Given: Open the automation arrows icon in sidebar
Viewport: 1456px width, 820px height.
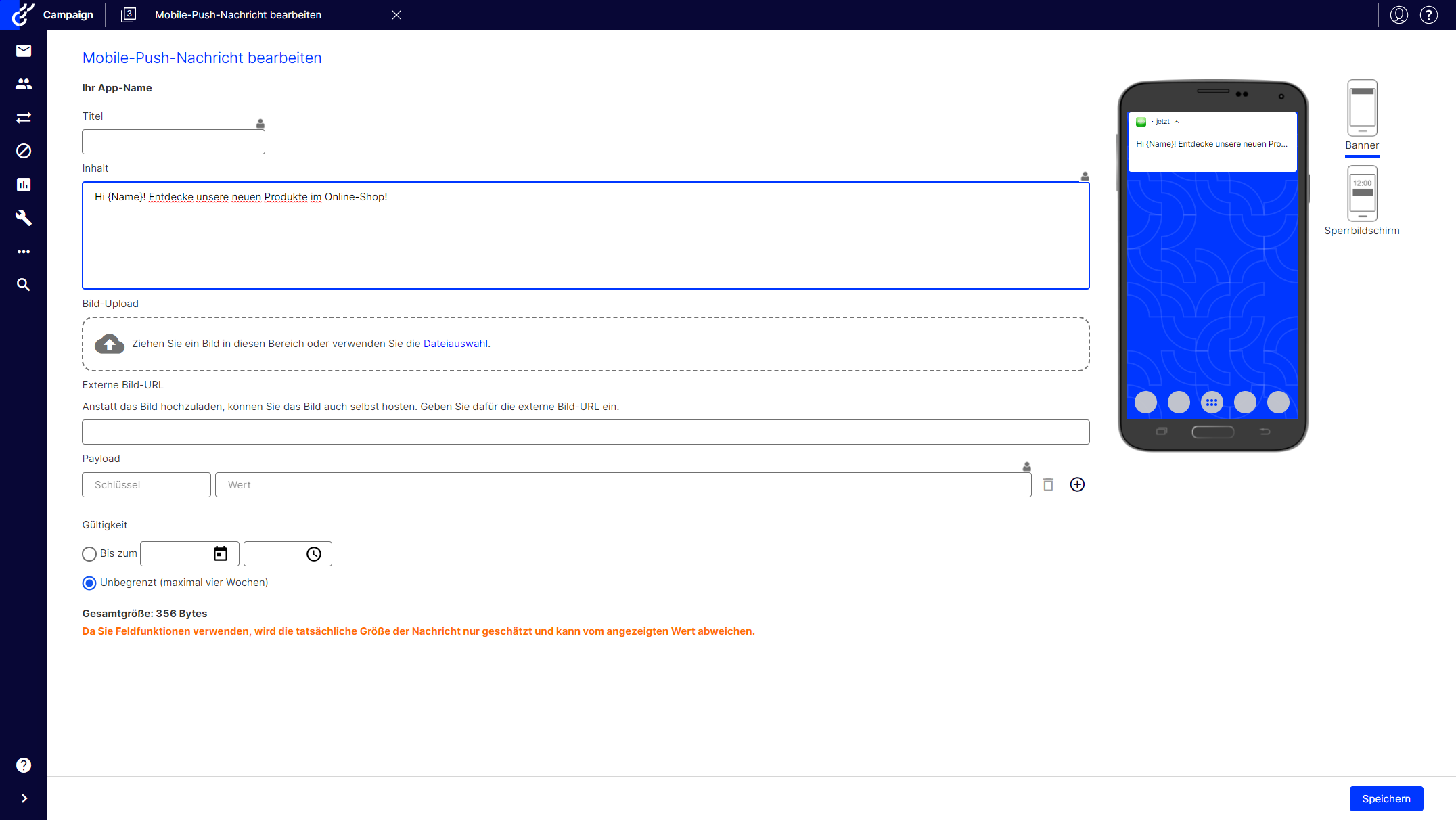Looking at the screenshot, I should tap(23, 117).
